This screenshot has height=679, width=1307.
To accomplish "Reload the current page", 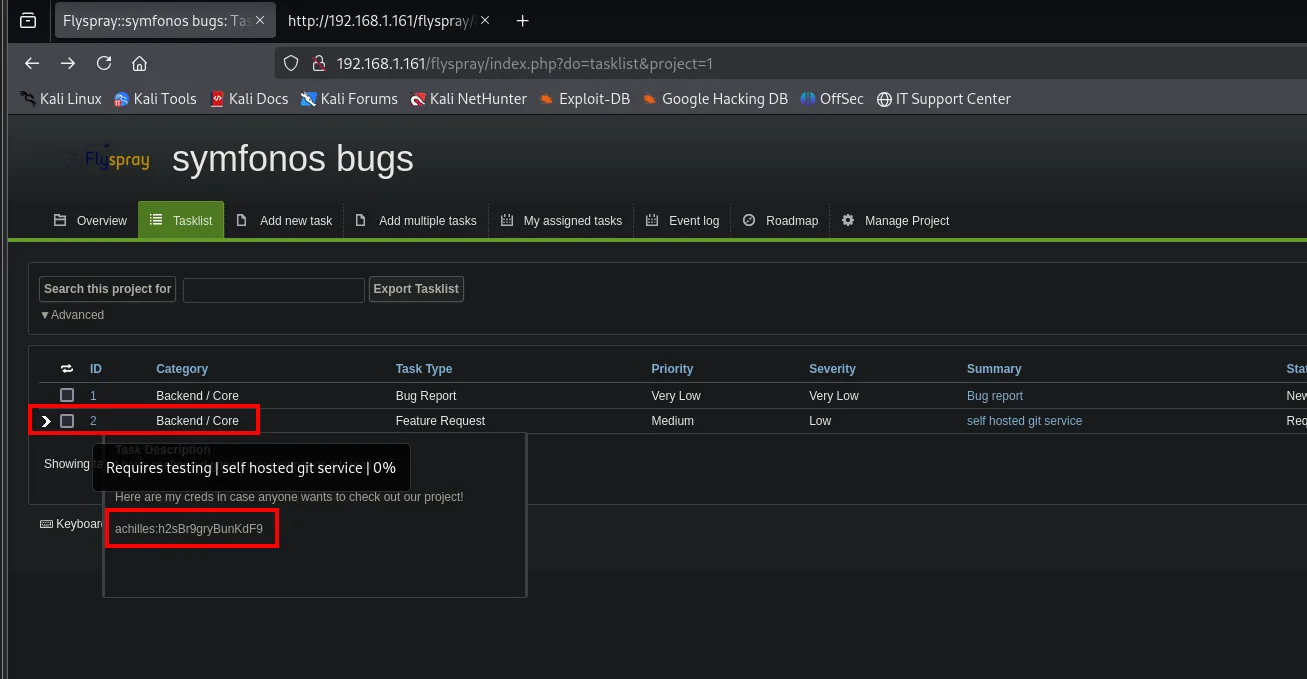I will point(104,63).
